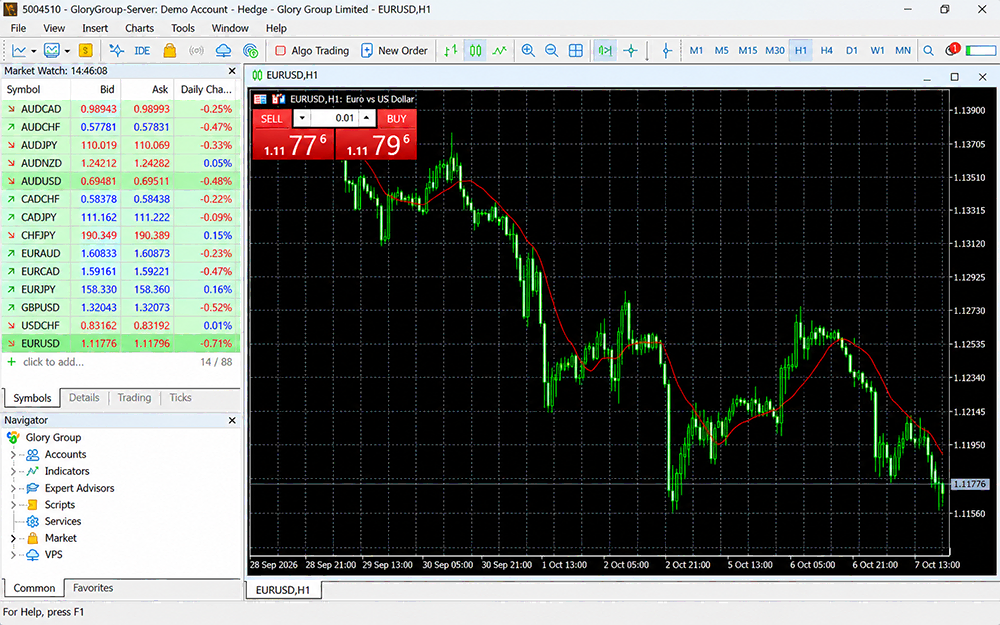Select the M1 timeframe
Screen dimensions: 1000x625
point(696,50)
